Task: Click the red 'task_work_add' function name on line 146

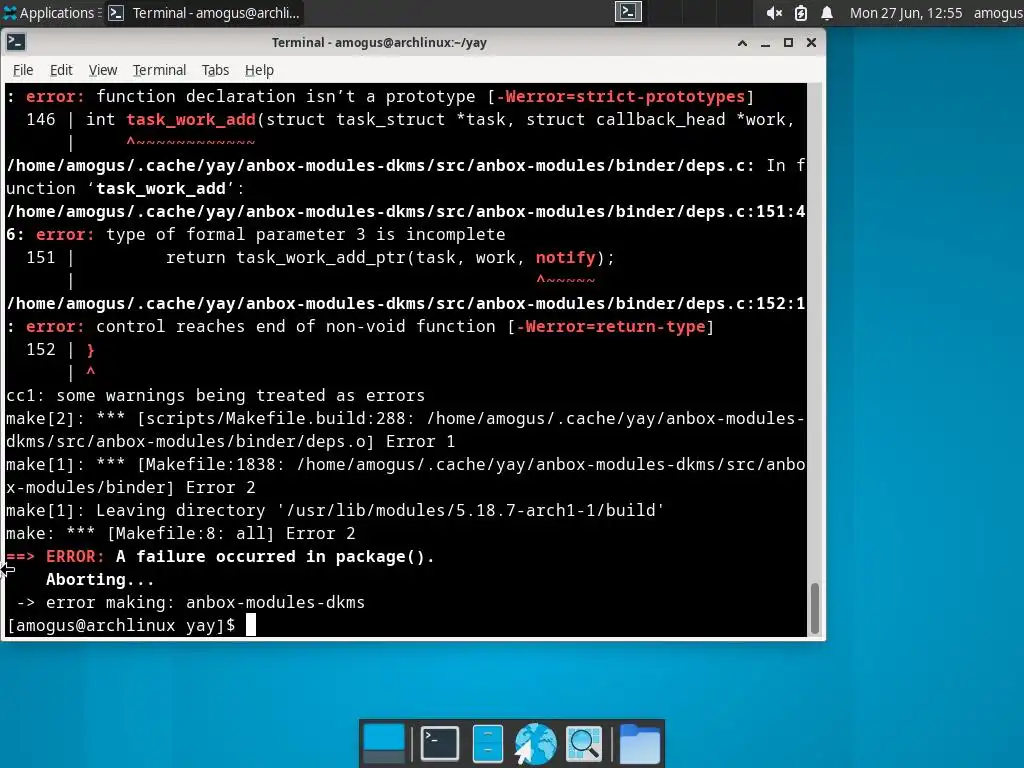Action: (x=191, y=120)
